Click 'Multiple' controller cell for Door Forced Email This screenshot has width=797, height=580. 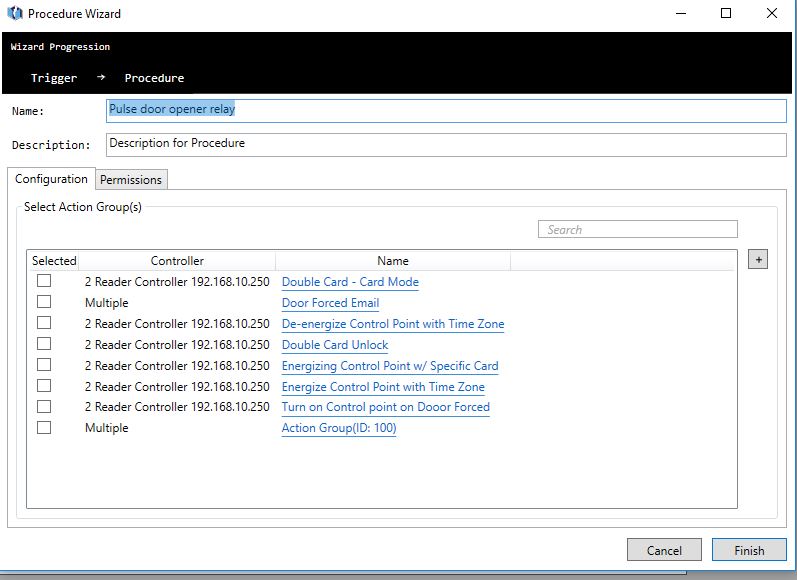pos(107,303)
